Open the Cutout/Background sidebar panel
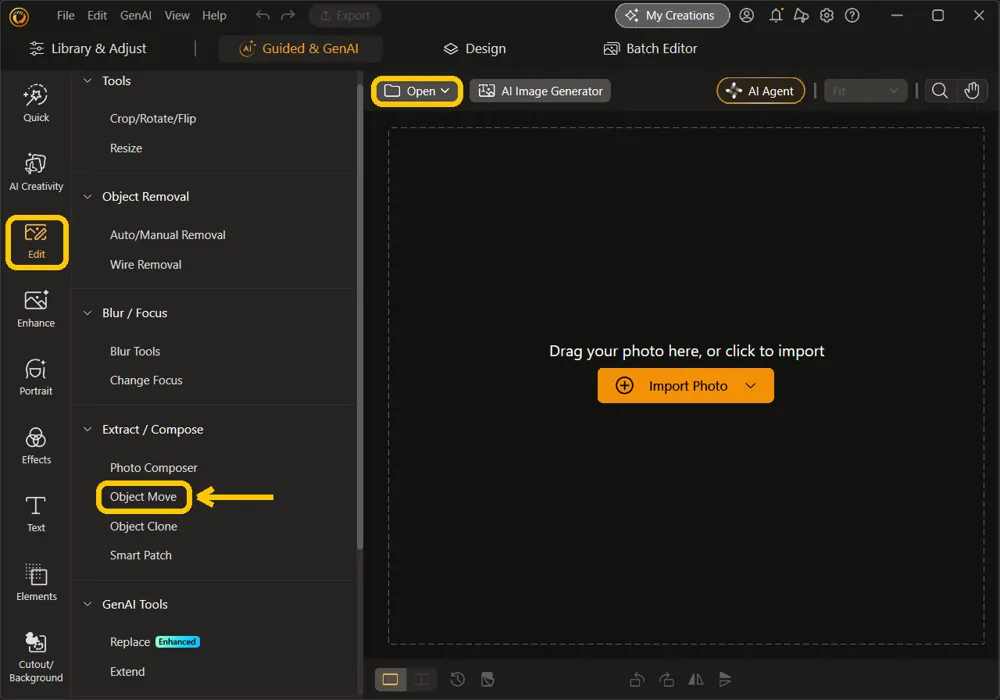 (x=36, y=658)
